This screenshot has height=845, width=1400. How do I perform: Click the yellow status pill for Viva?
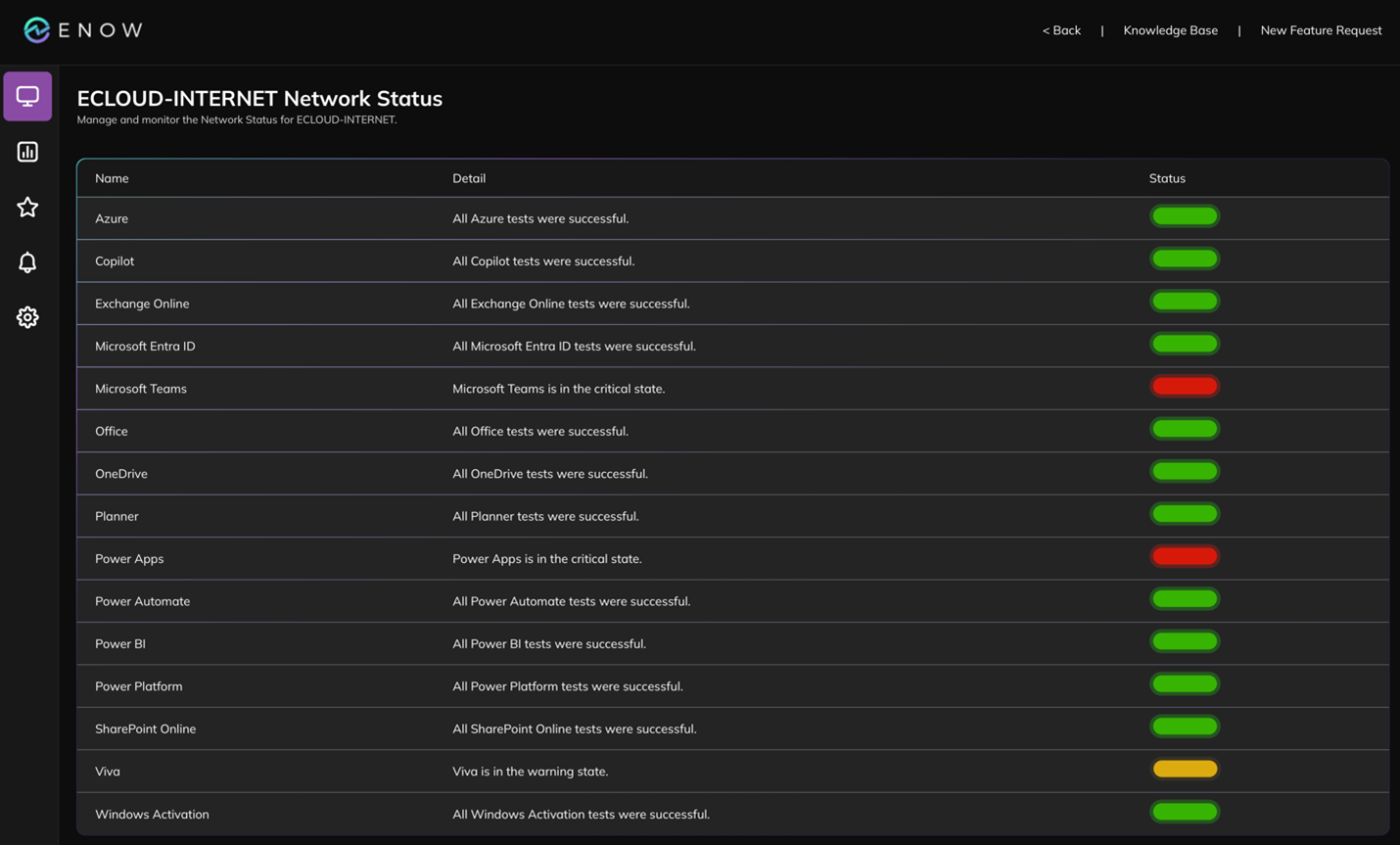point(1185,770)
